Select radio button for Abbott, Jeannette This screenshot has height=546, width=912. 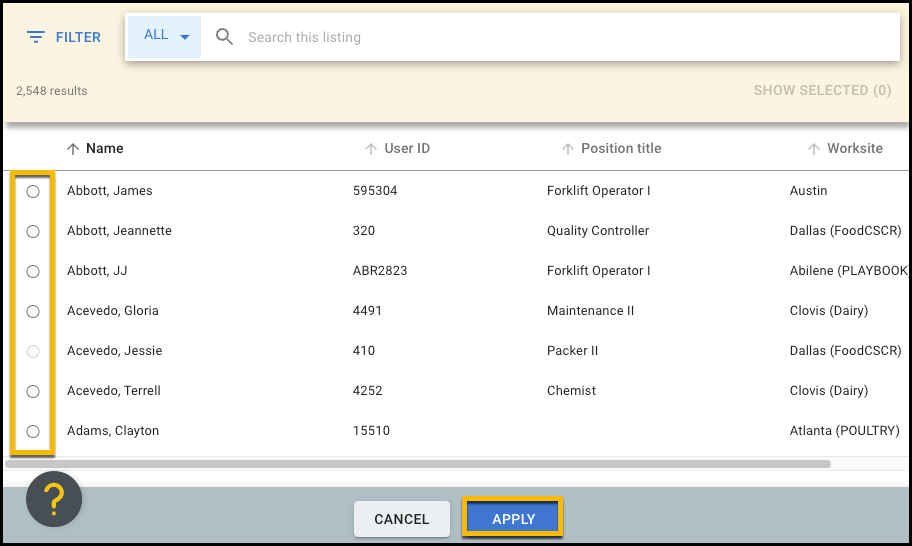coord(33,231)
